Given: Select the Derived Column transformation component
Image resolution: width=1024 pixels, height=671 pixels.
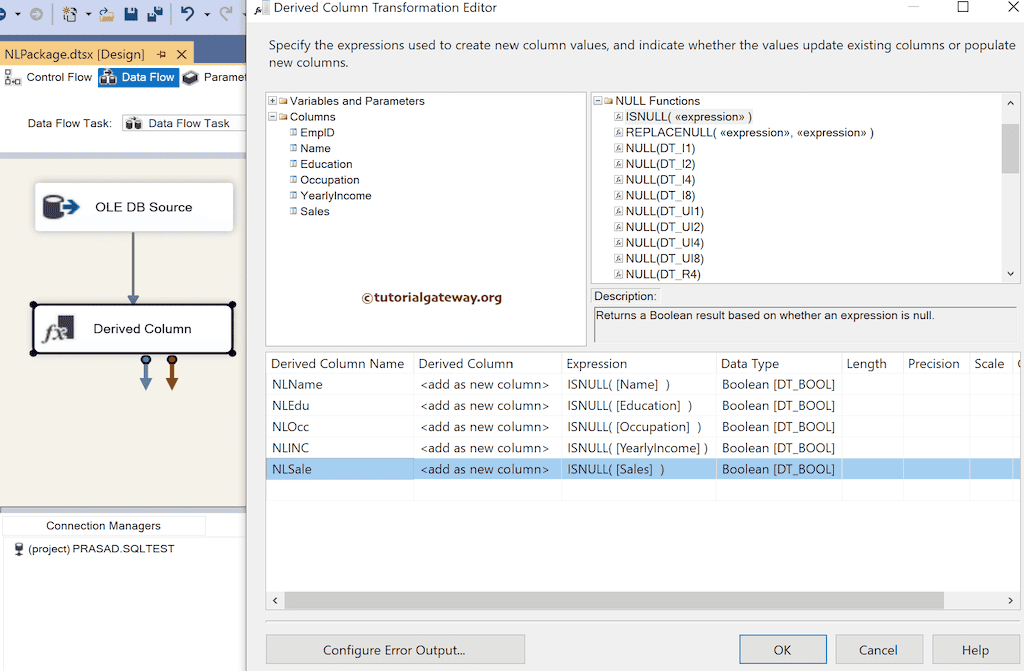Looking at the screenshot, I should pyautogui.click(x=133, y=328).
